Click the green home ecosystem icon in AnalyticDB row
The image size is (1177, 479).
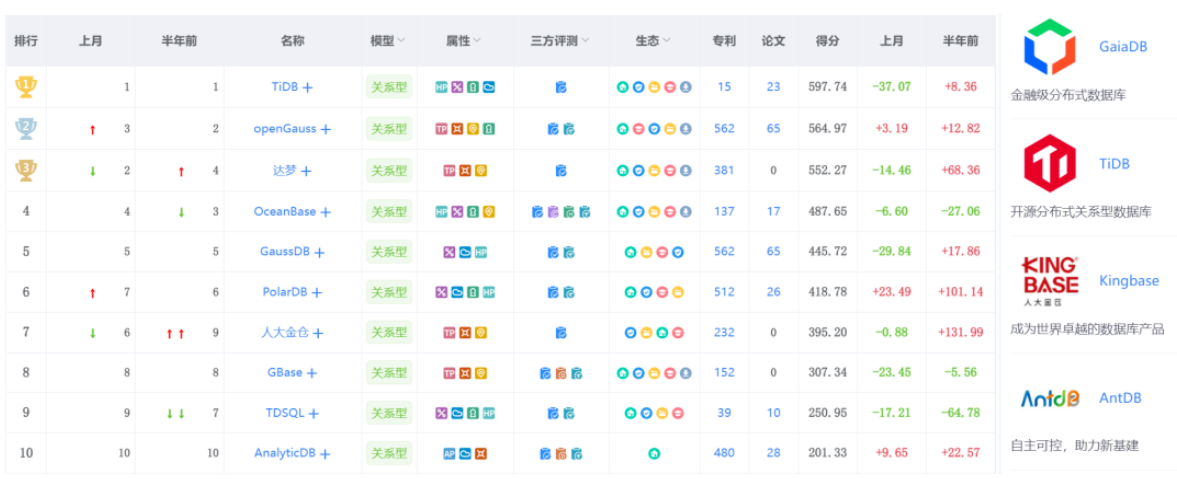pyautogui.click(x=654, y=453)
